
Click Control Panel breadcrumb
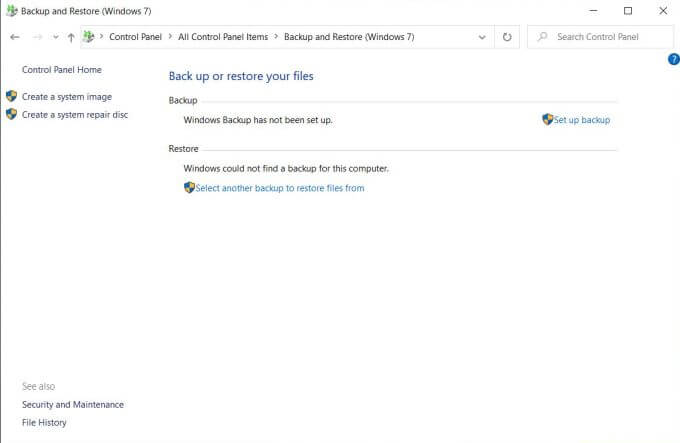[135, 37]
